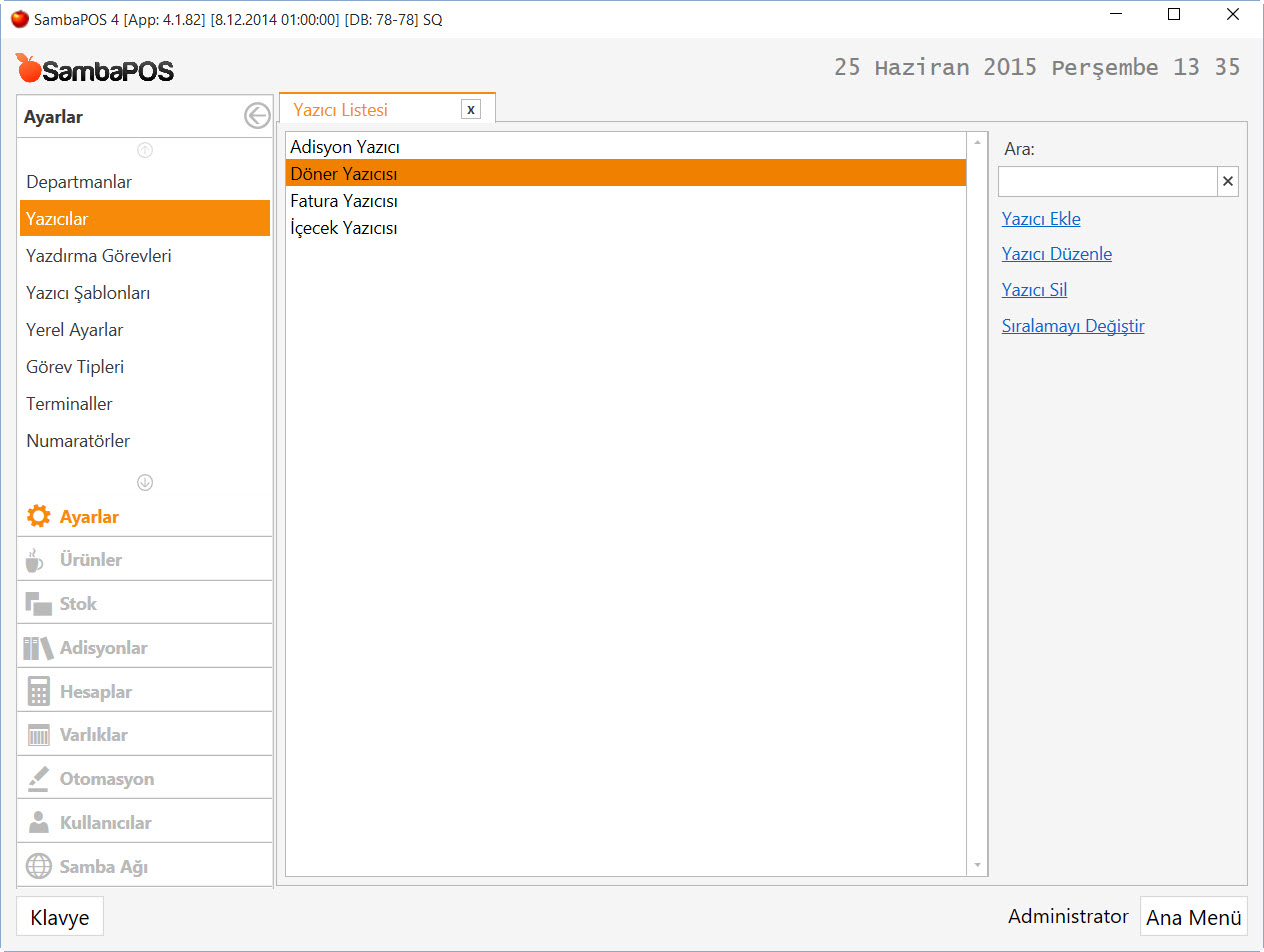
Task: Close the Yazıcı Listesi tab
Action: [471, 110]
